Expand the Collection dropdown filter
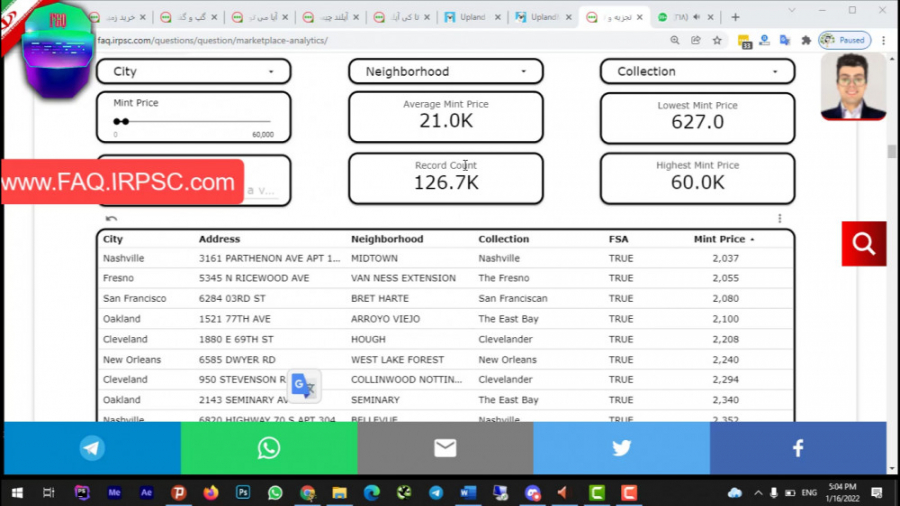 (697, 72)
